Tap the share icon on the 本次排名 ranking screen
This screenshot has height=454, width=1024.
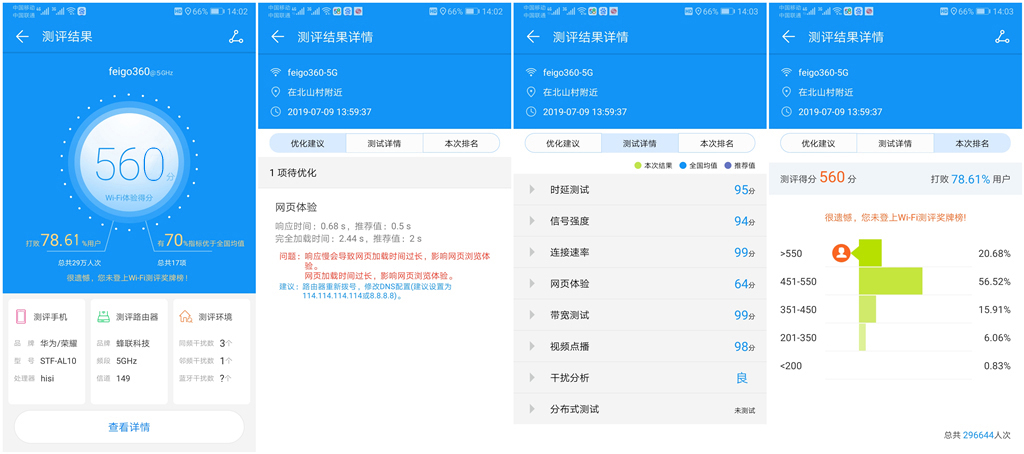(x=1002, y=37)
